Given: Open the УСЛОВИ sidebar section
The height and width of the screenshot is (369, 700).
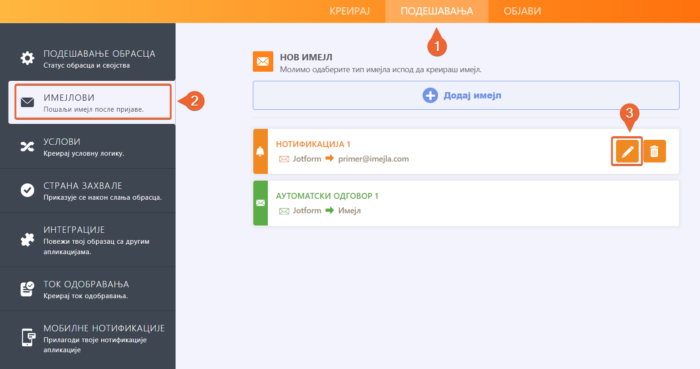Looking at the screenshot, I should click(88, 146).
